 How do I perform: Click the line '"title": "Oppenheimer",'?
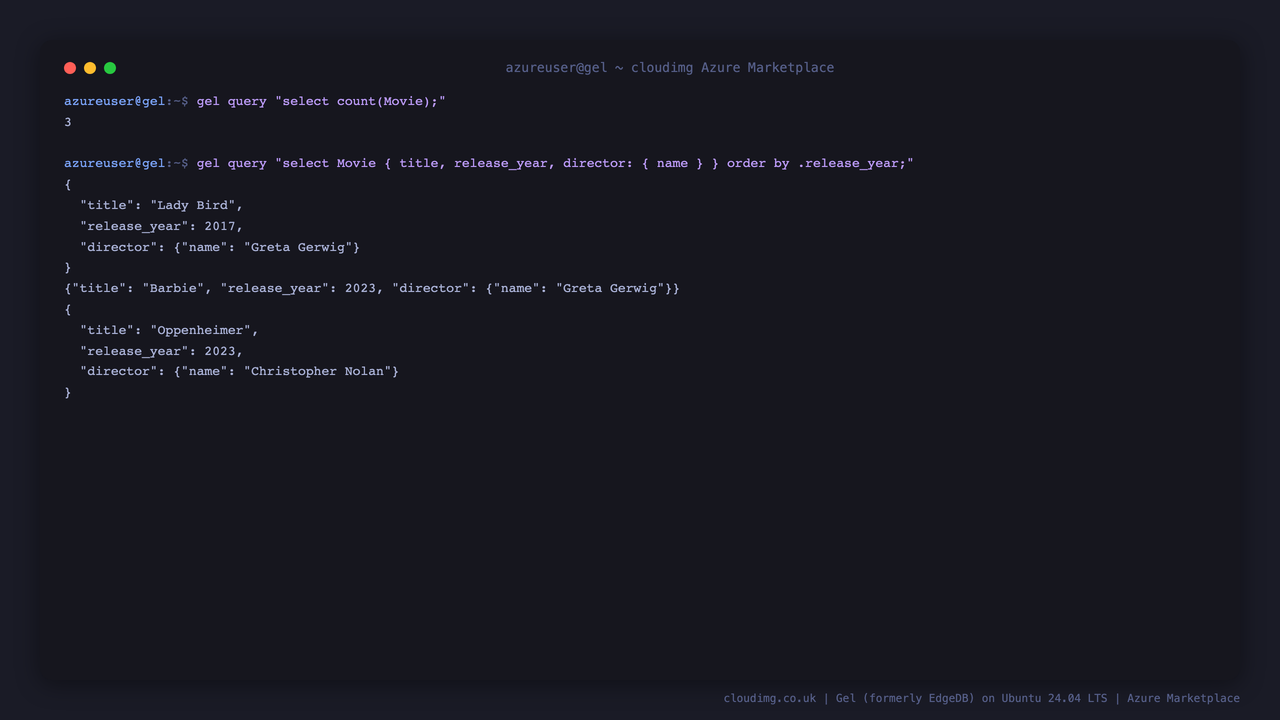tap(170, 330)
